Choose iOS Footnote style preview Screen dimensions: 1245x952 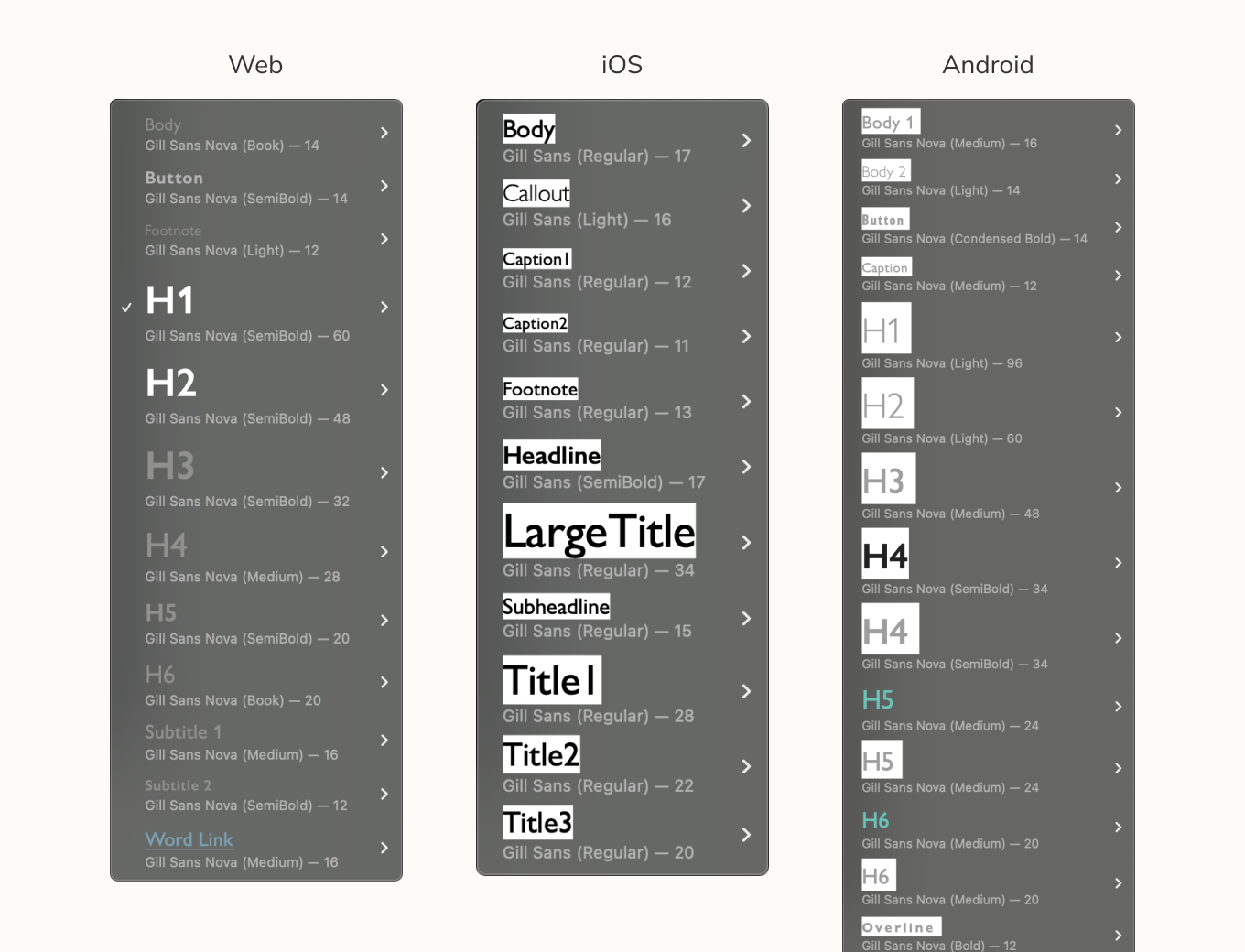point(540,389)
